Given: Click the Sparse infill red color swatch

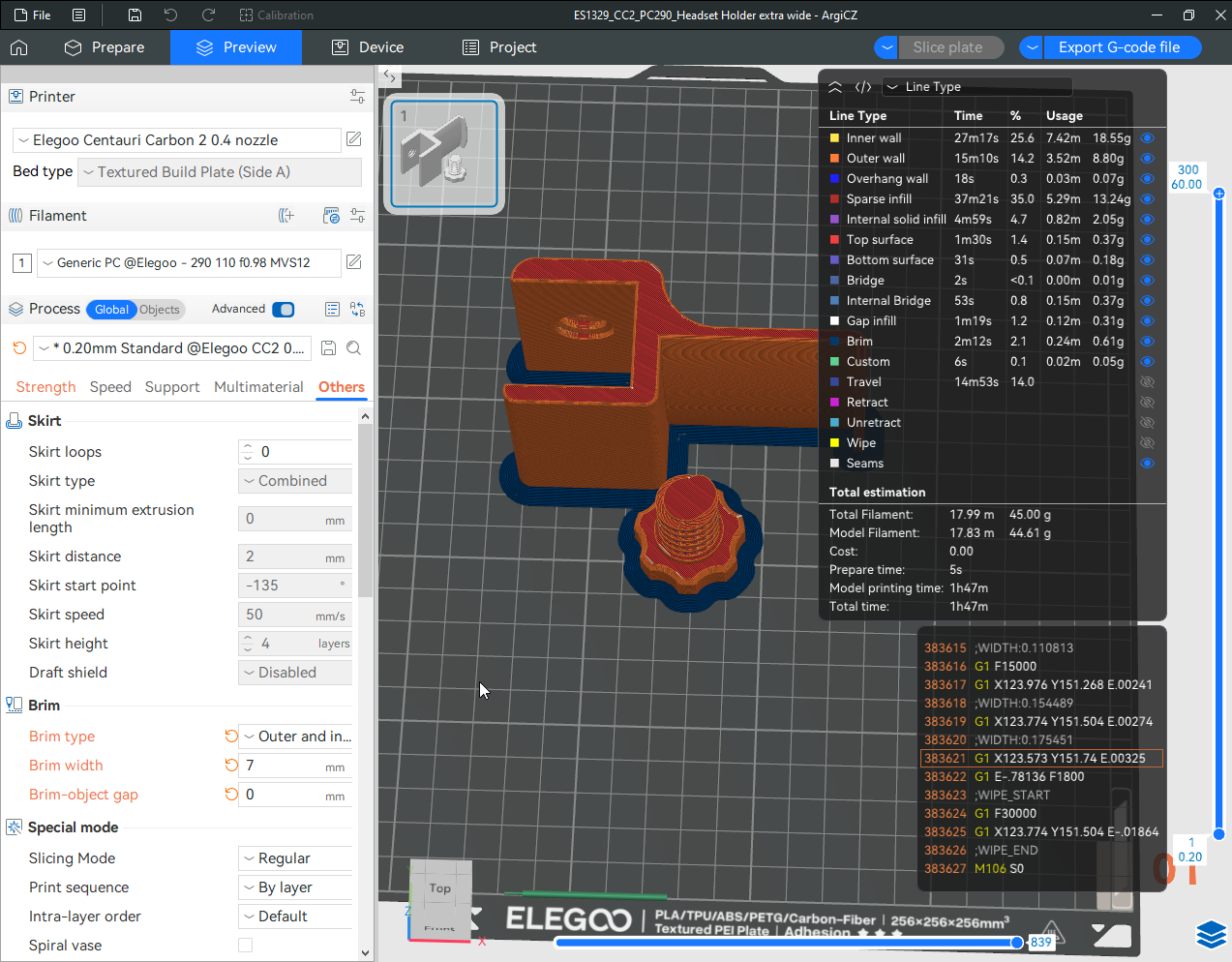Looking at the screenshot, I should click(x=834, y=199).
